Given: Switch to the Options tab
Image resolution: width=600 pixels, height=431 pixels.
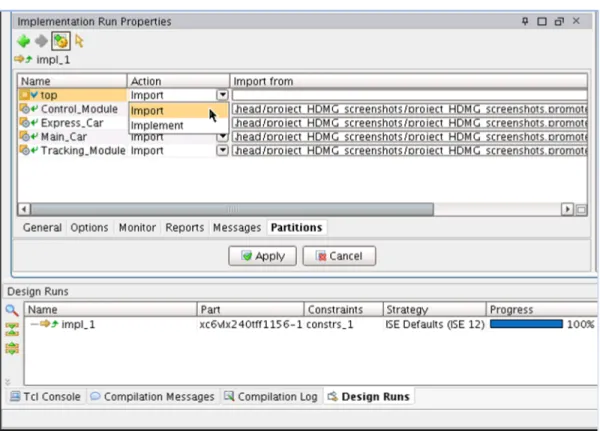Looking at the screenshot, I should click(89, 227).
